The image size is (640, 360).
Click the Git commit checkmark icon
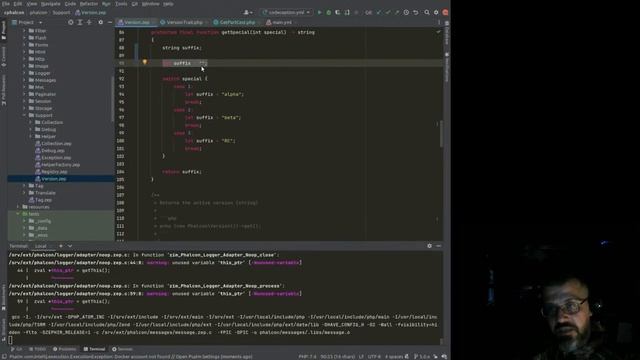(x=388, y=13)
